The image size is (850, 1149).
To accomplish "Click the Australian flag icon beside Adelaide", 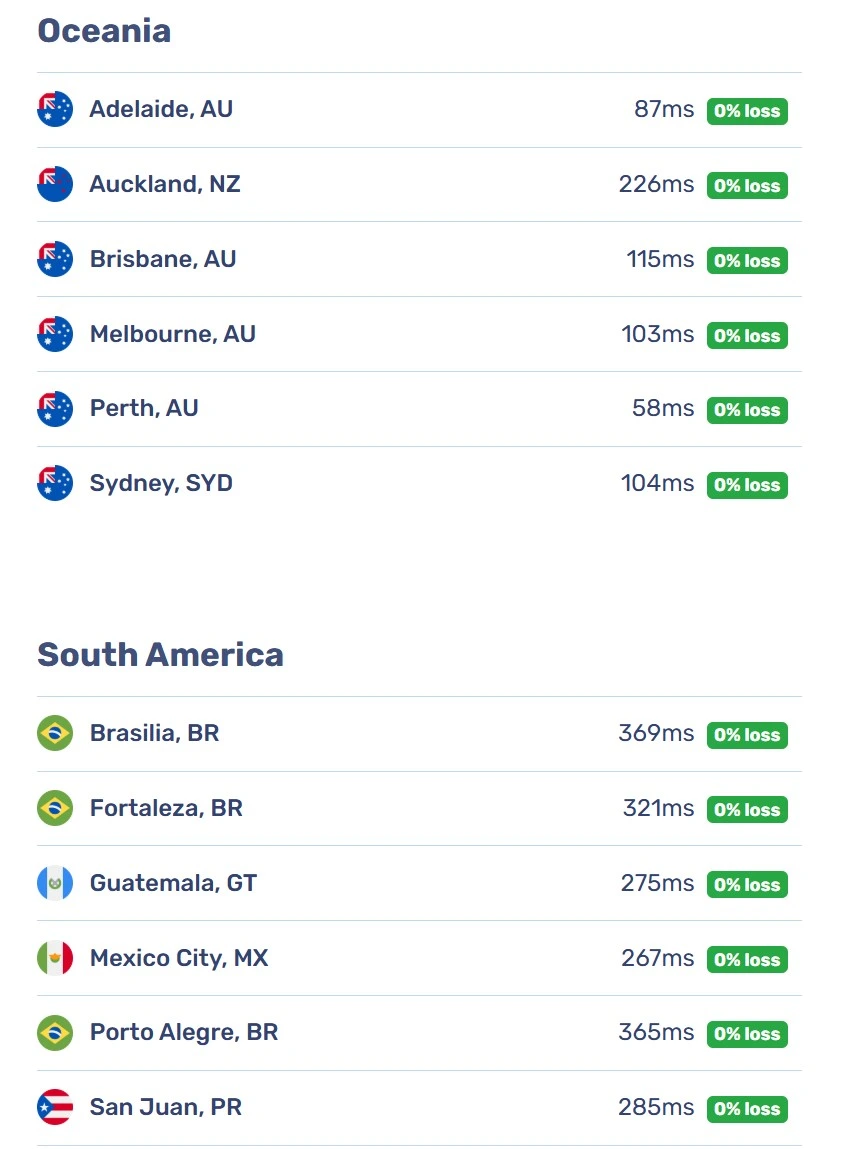I will click(55, 109).
